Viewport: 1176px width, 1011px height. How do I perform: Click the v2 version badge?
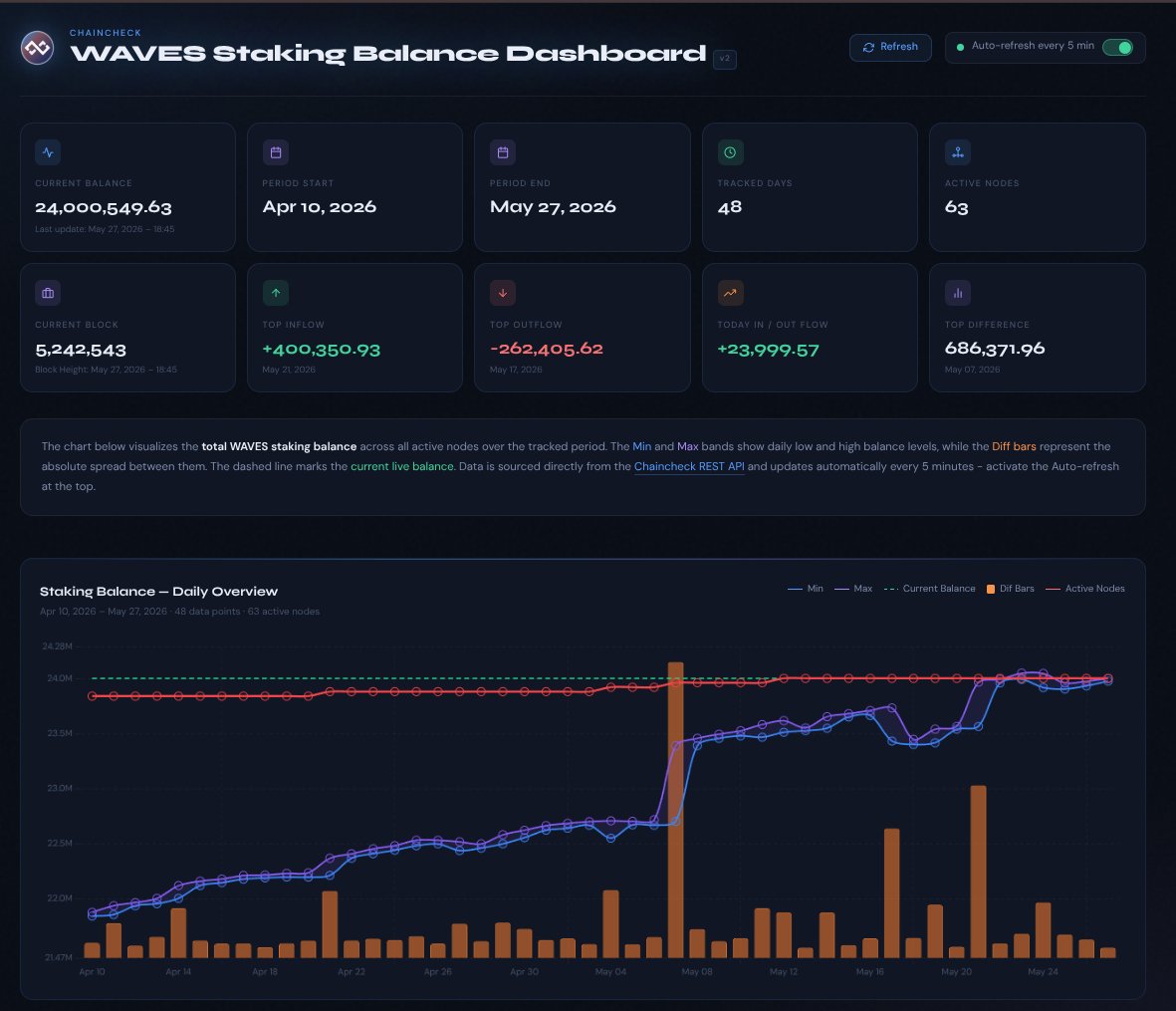(725, 59)
